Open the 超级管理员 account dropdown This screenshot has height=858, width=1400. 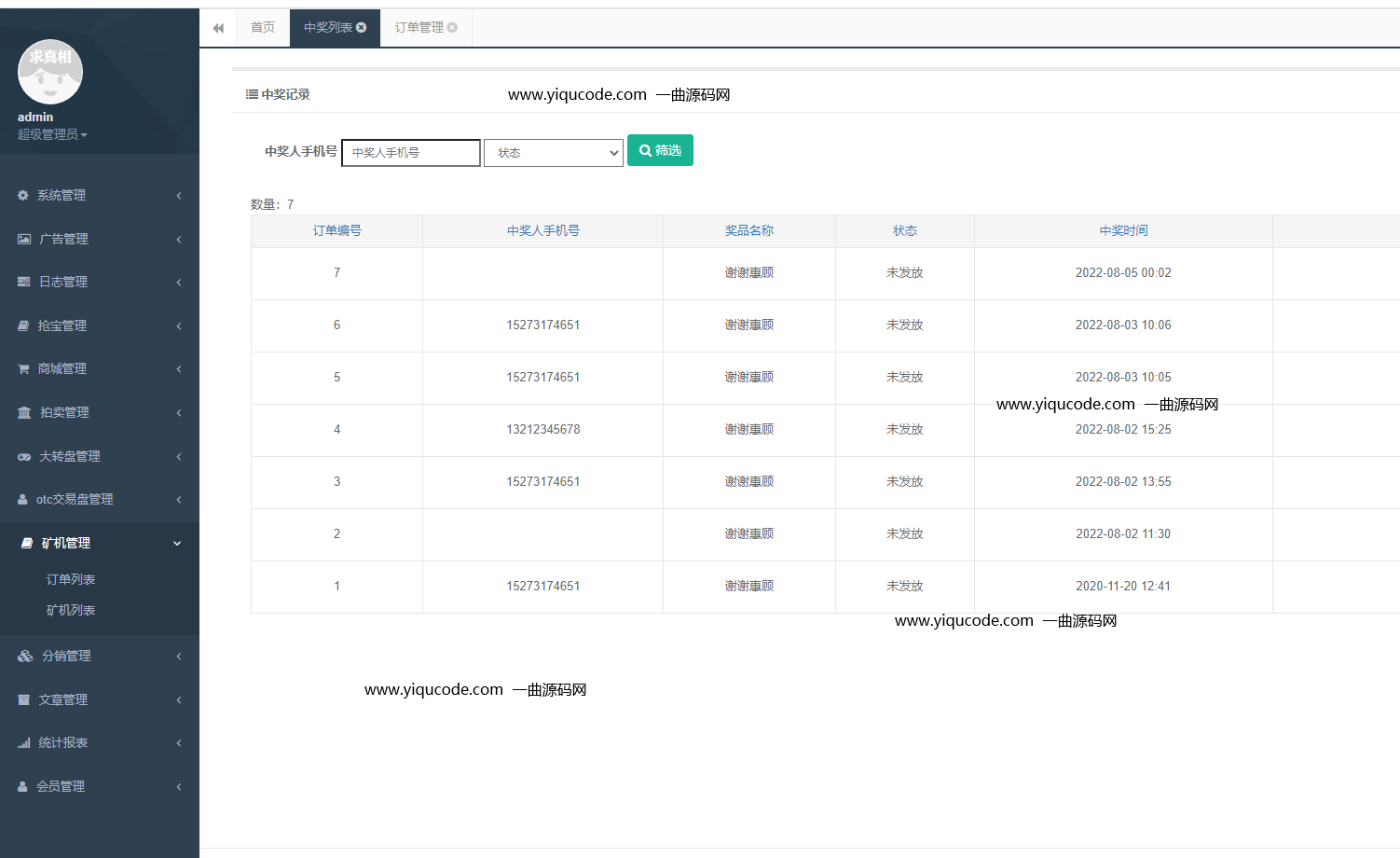[52, 134]
